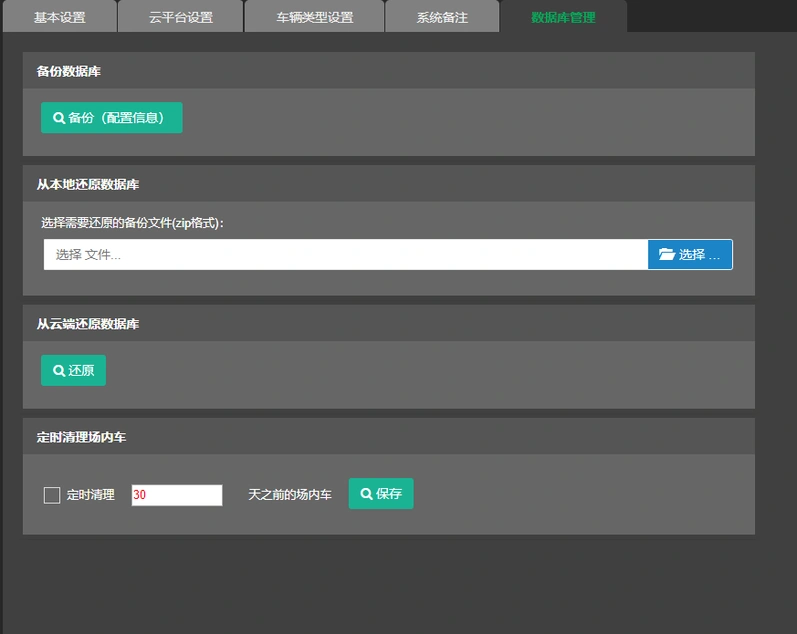Click the 备份（配置信息）button
797x634 pixels.
[112, 117]
